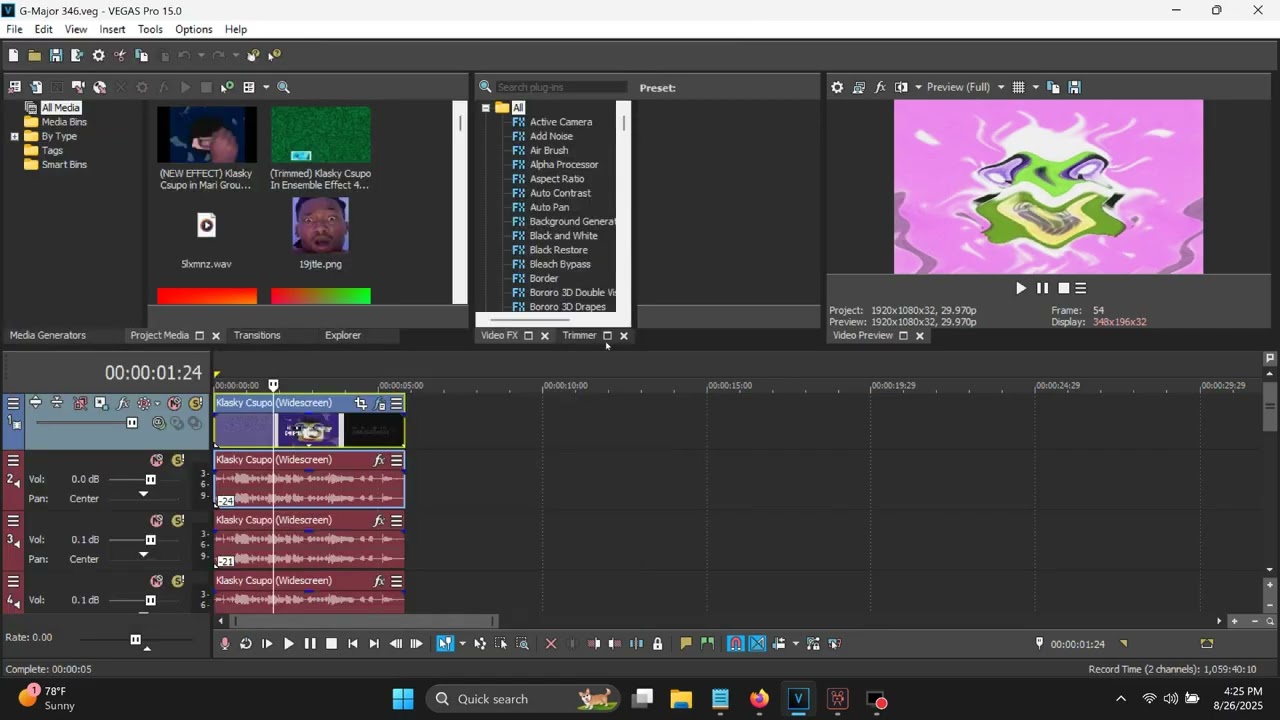This screenshot has width=1280, height=720.
Task: Select the Normal Edit tool
Action: click(x=444, y=644)
